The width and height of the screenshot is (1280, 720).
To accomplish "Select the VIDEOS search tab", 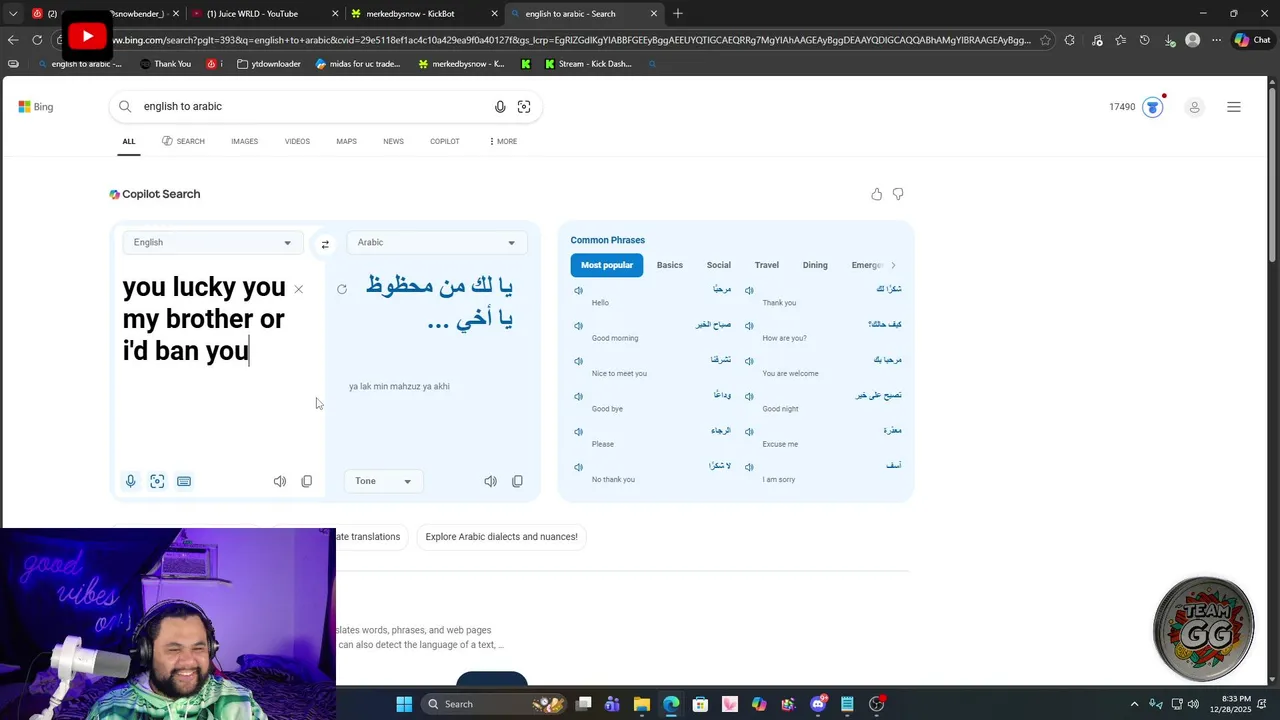I will click(x=297, y=141).
